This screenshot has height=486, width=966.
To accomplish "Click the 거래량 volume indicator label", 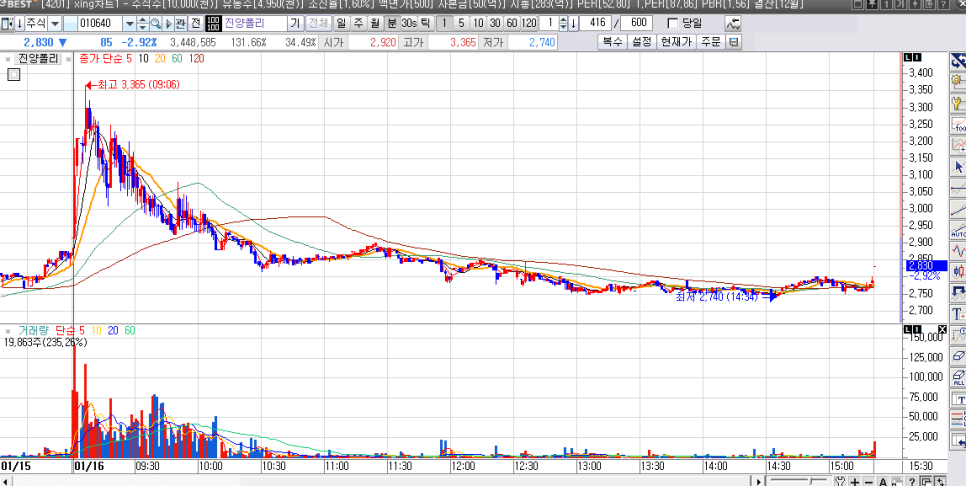I will pyautogui.click(x=34, y=330).
